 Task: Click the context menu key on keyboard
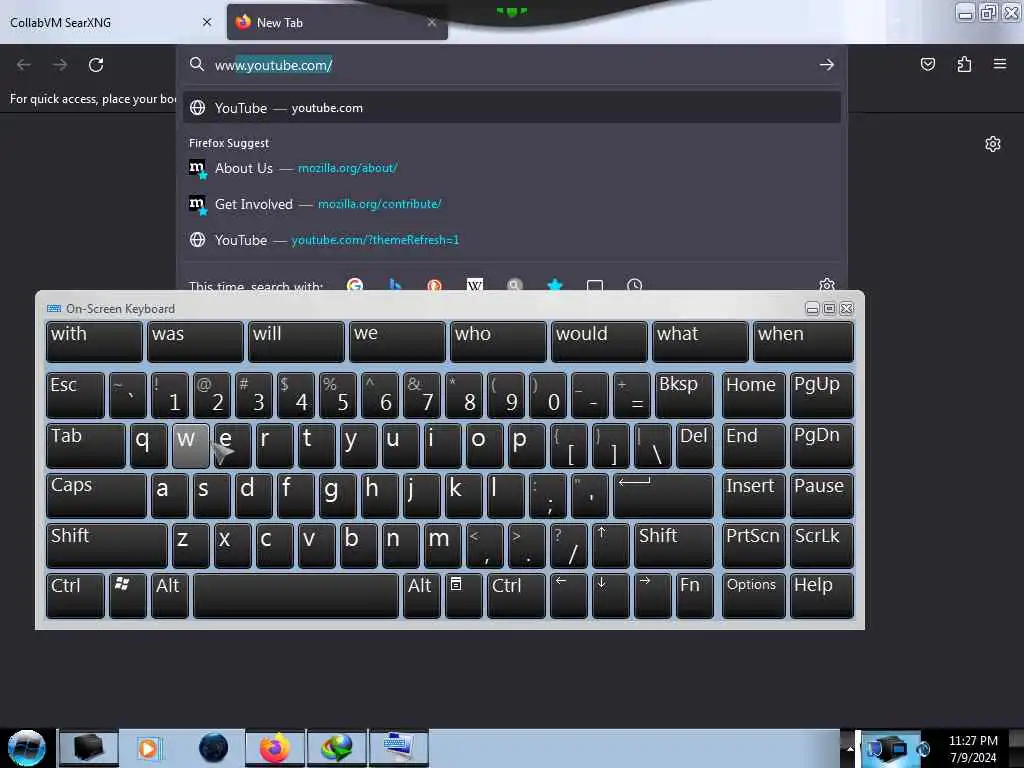[x=464, y=595]
